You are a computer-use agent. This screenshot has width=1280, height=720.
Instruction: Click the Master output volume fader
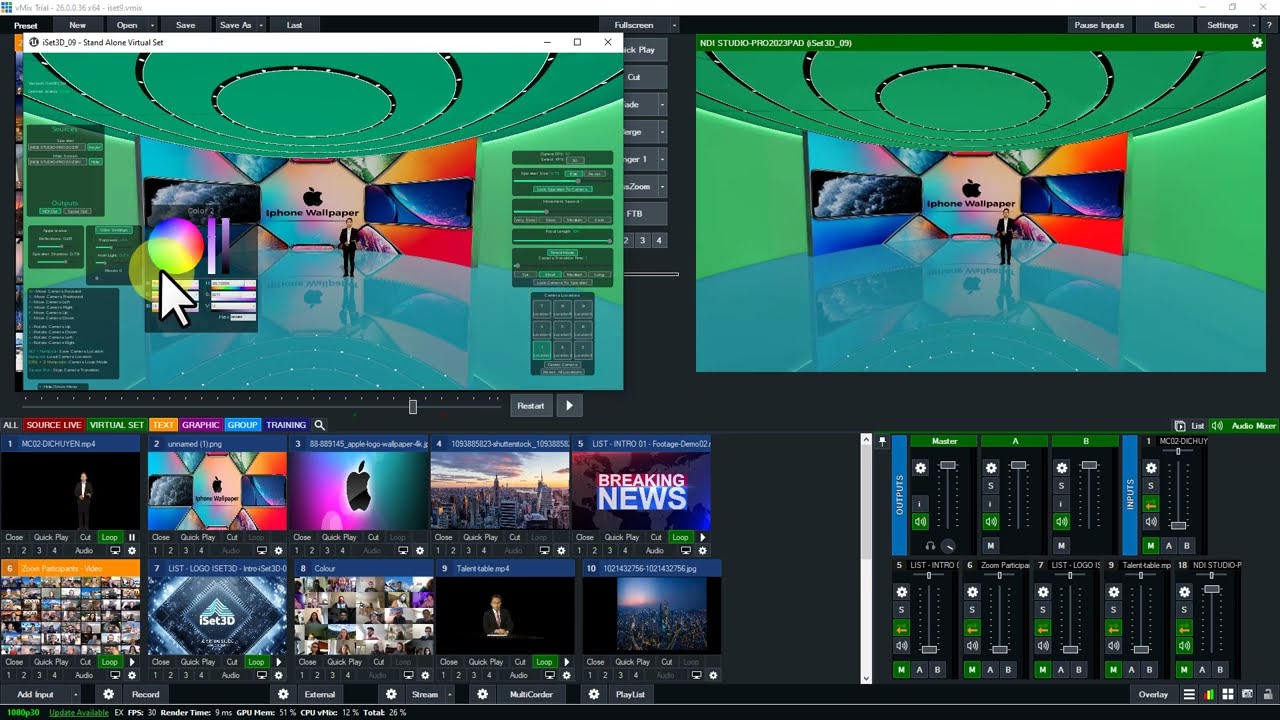click(948, 466)
